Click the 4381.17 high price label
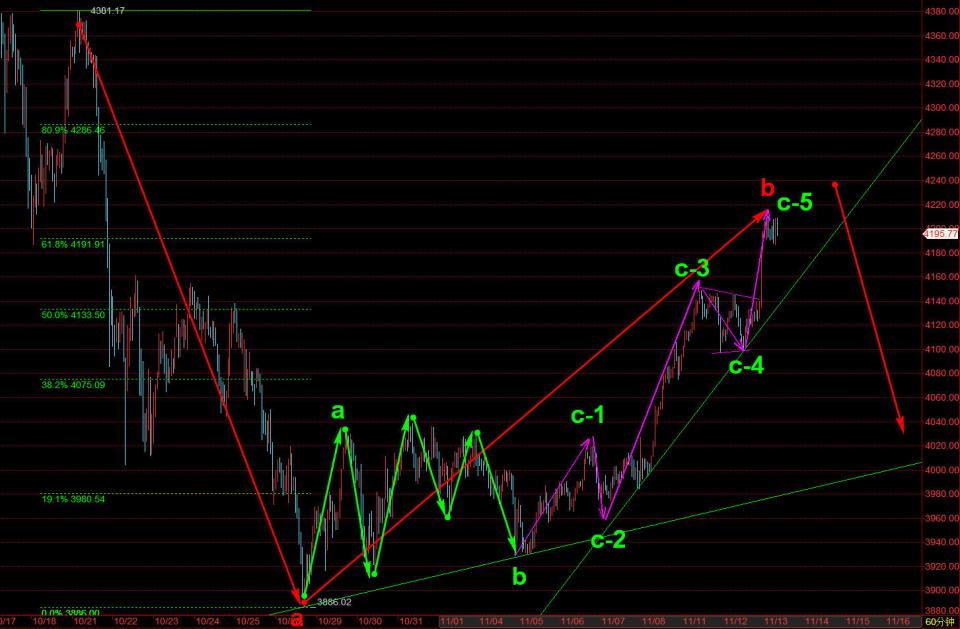 pyautogui.click(x=107, y=10)
